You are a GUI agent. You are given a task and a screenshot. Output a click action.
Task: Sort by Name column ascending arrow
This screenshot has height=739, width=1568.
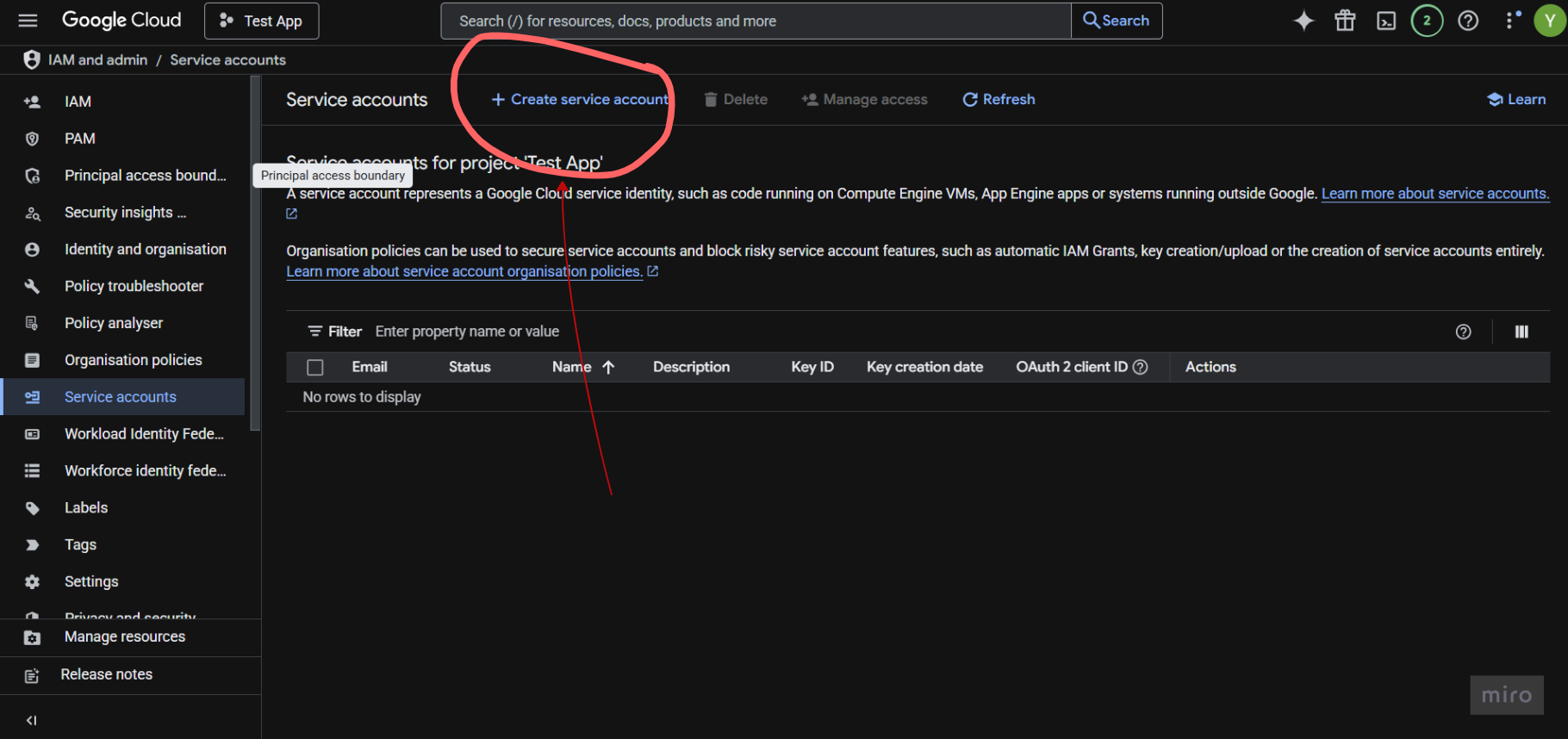(608, 367)
